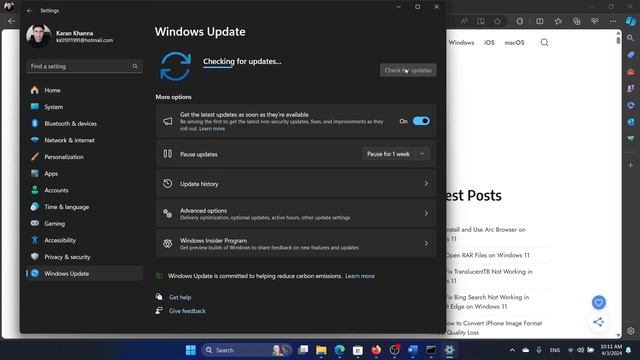
Task: Open Edge Settings and more ellipsis menu
Action: pos(613,21)
